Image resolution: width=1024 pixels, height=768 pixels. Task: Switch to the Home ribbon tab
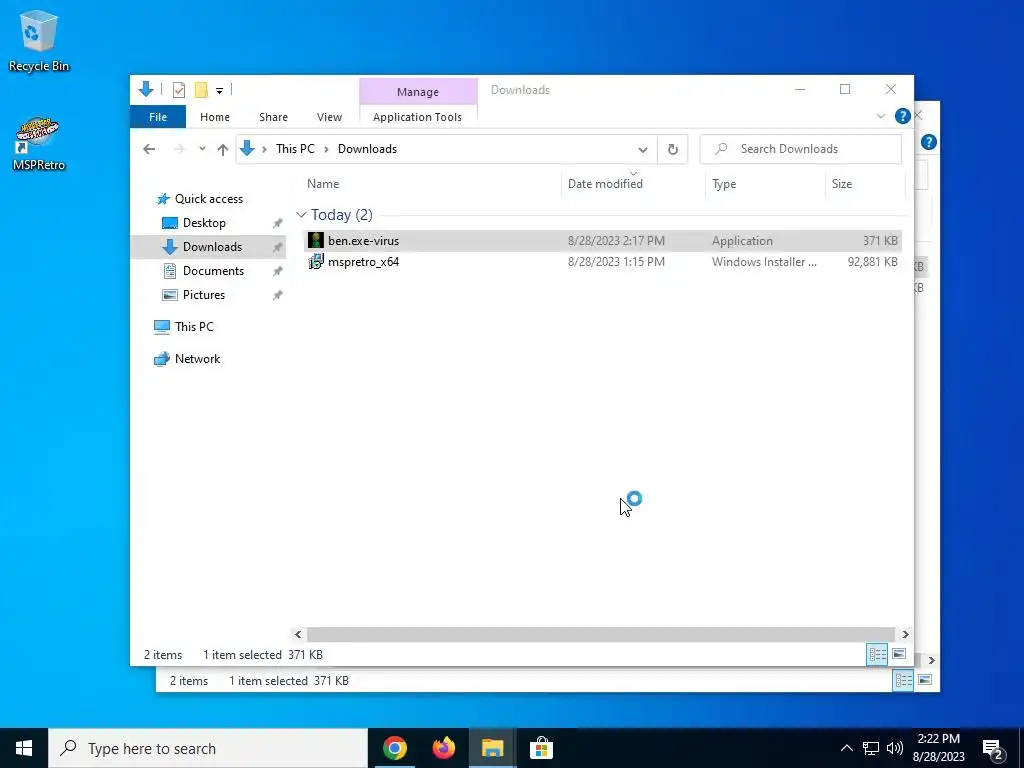[215, 117]
